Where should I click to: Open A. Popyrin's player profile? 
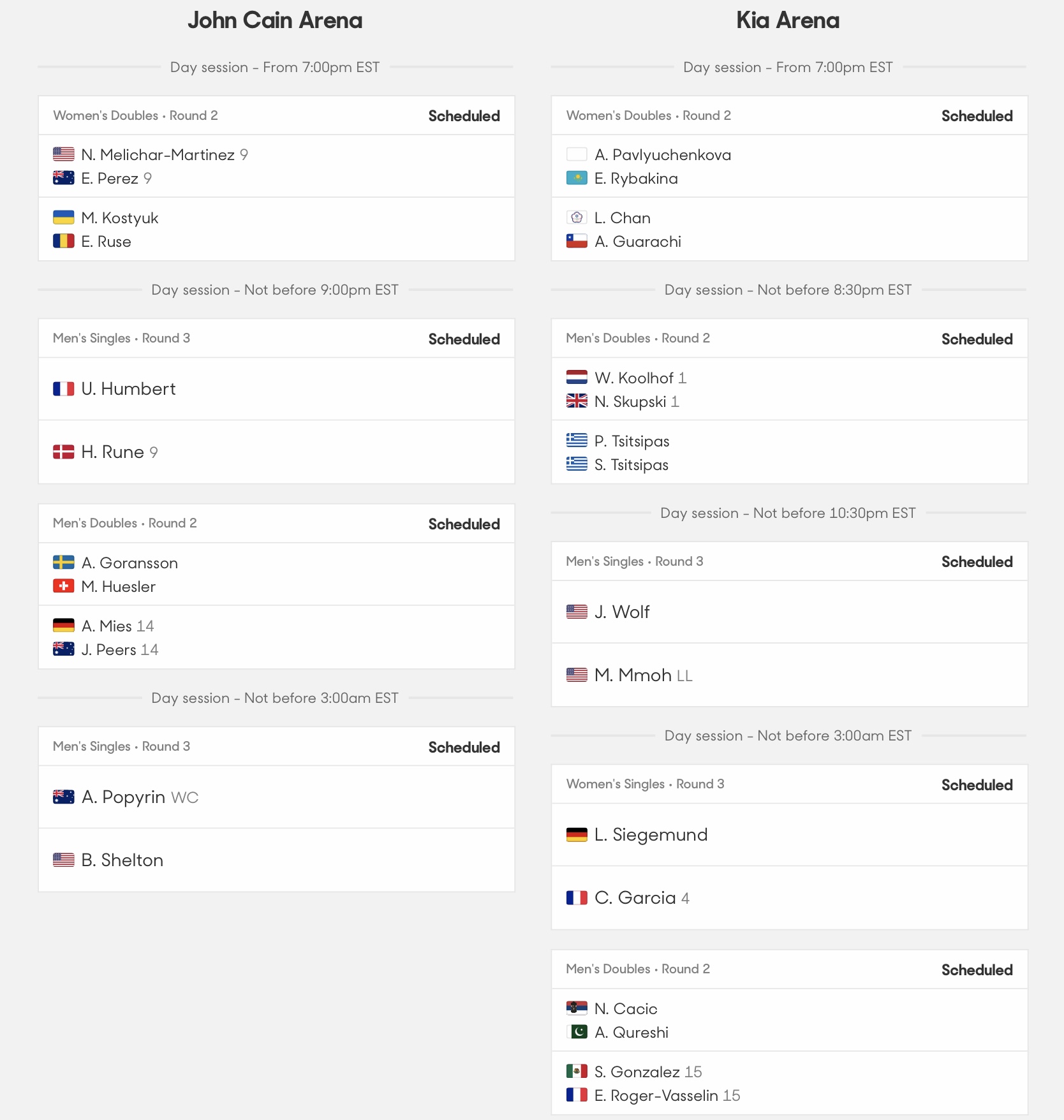124,797
